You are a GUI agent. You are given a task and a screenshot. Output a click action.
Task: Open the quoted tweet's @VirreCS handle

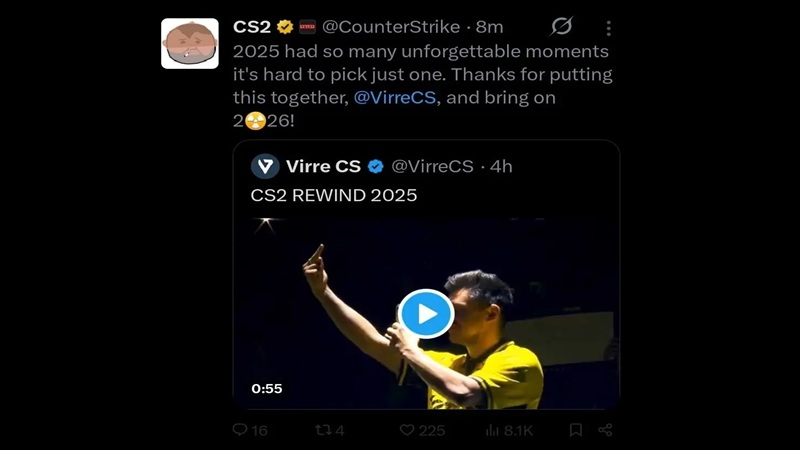(x=431, y=166)
